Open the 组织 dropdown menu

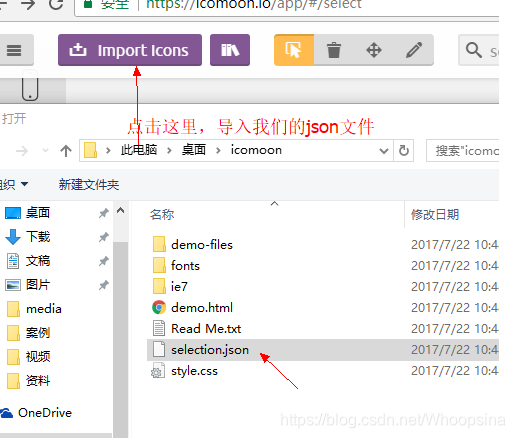pos(13,184)
